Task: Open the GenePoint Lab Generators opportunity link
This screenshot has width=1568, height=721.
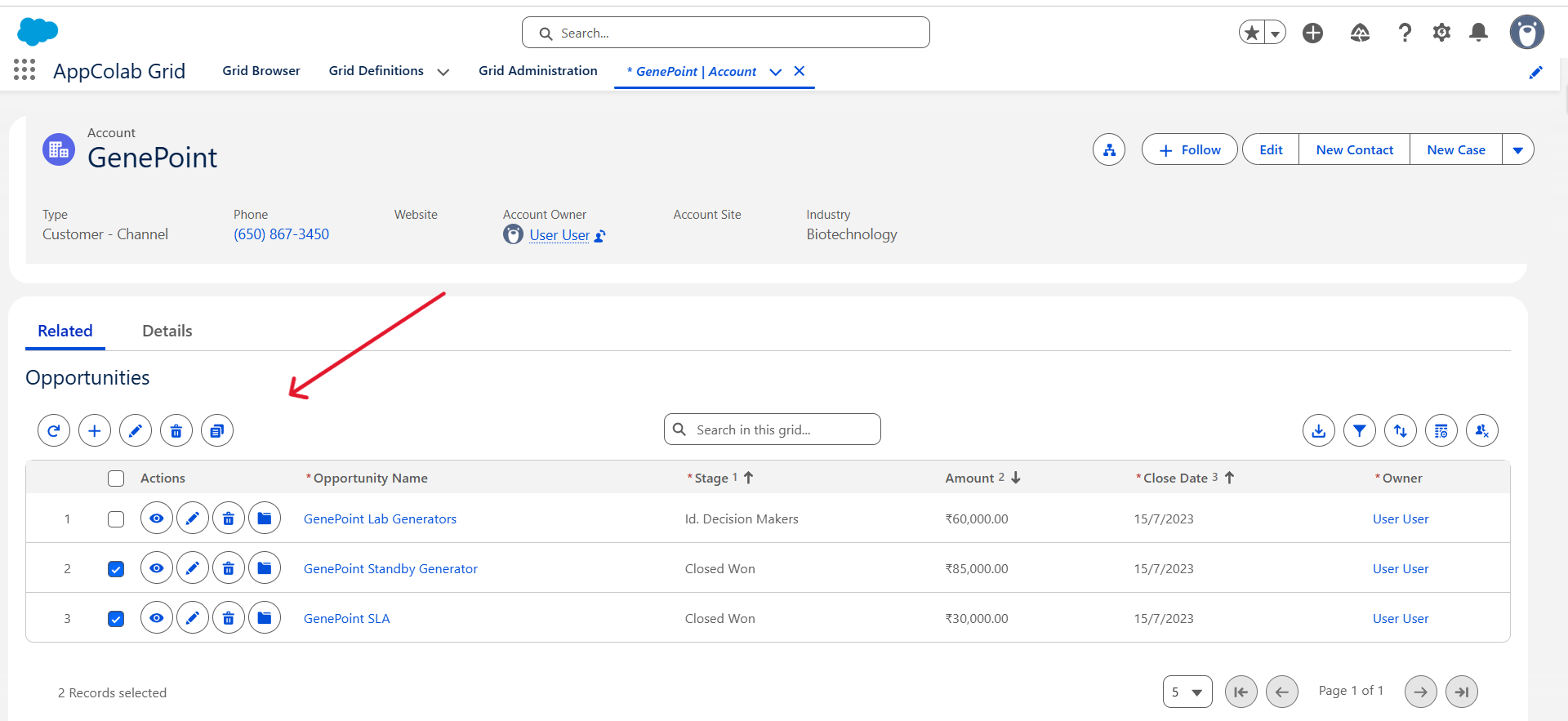Action: pos(380,519)
